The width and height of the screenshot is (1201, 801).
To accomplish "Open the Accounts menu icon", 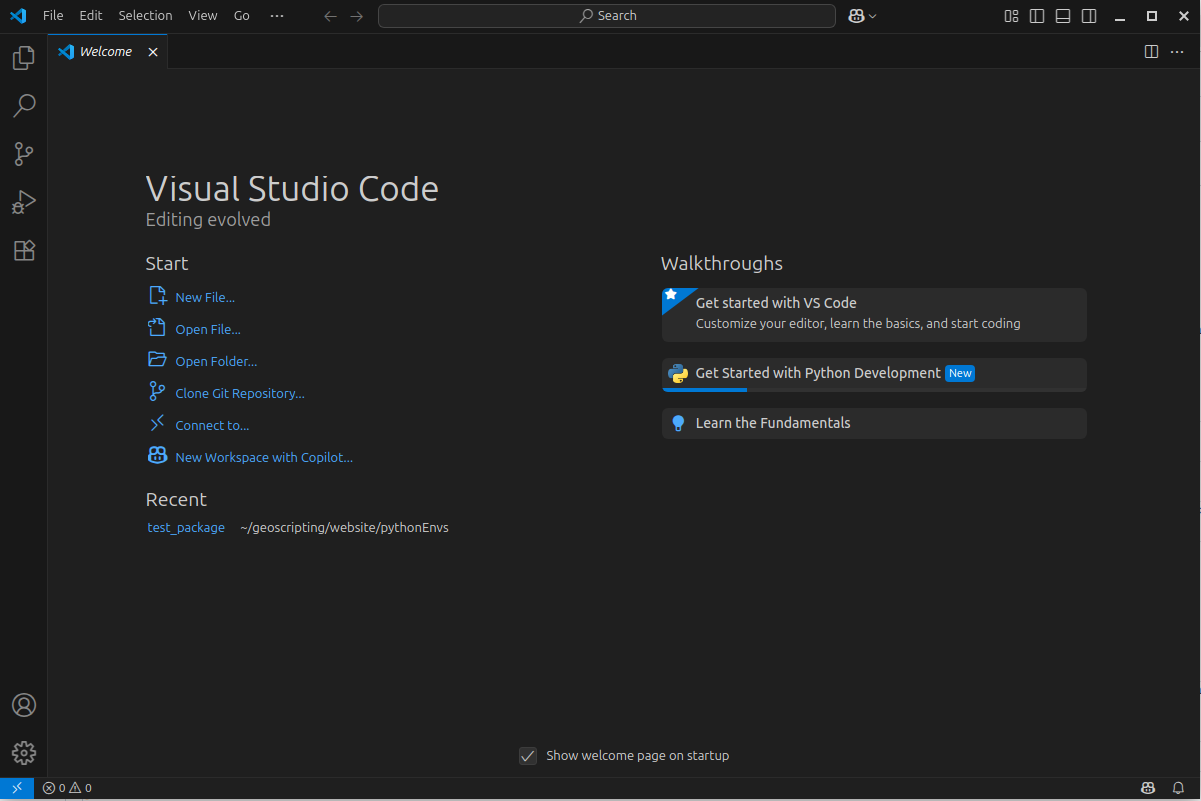I will point(24,705).
